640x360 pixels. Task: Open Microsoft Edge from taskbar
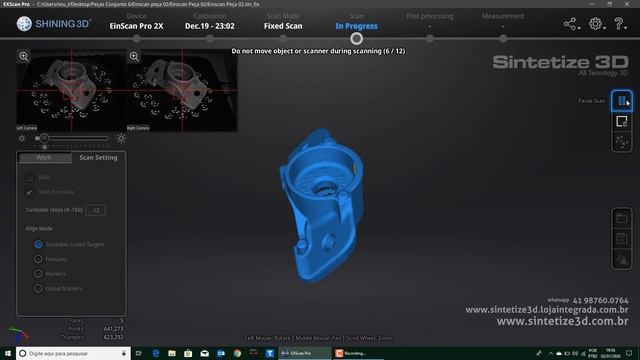(x=156, y=353)
